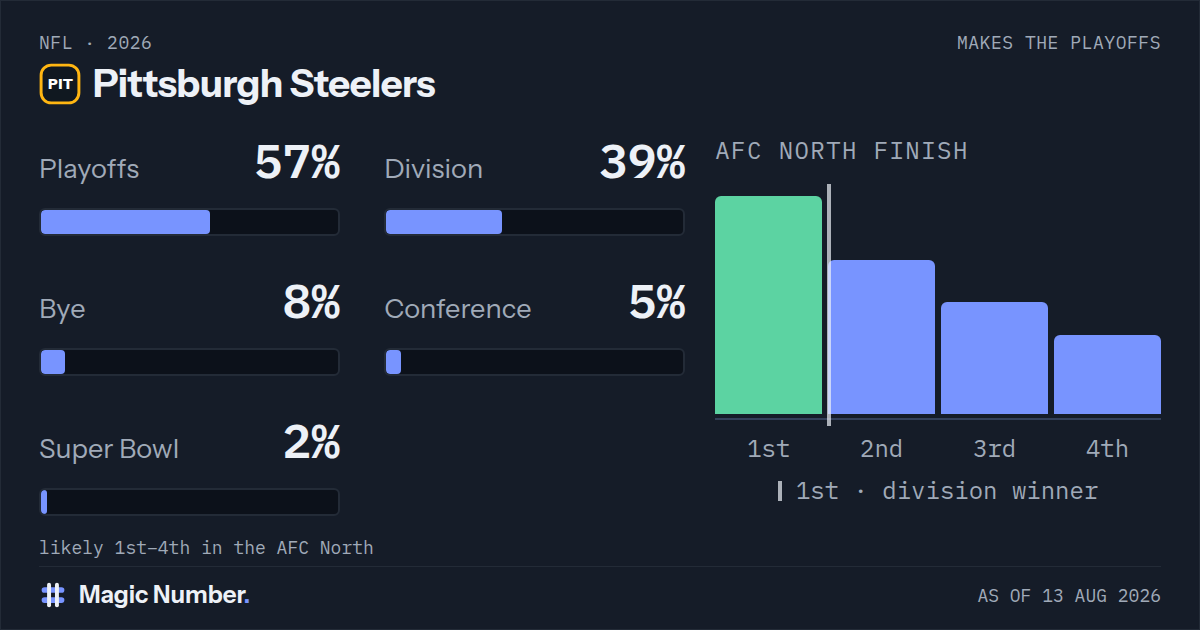1200x630 pixels.
Task: Select the green 1st place finish bar
Action: (x=768, y=305)
